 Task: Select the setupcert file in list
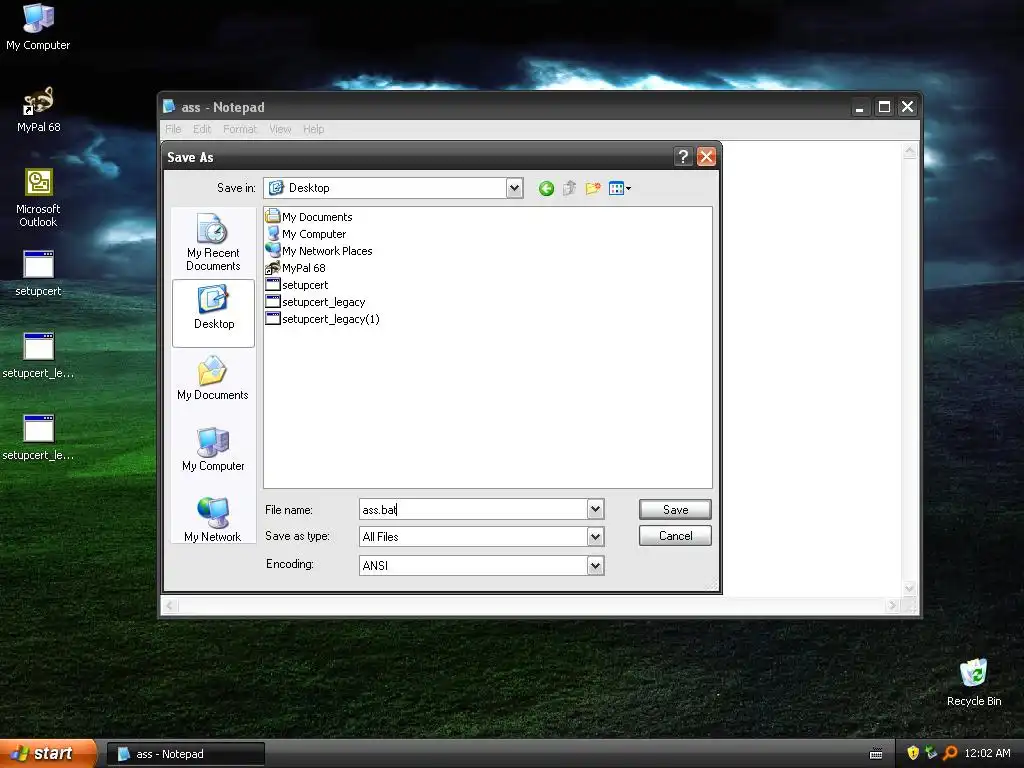pyautogui.click(x=297, y=285)
